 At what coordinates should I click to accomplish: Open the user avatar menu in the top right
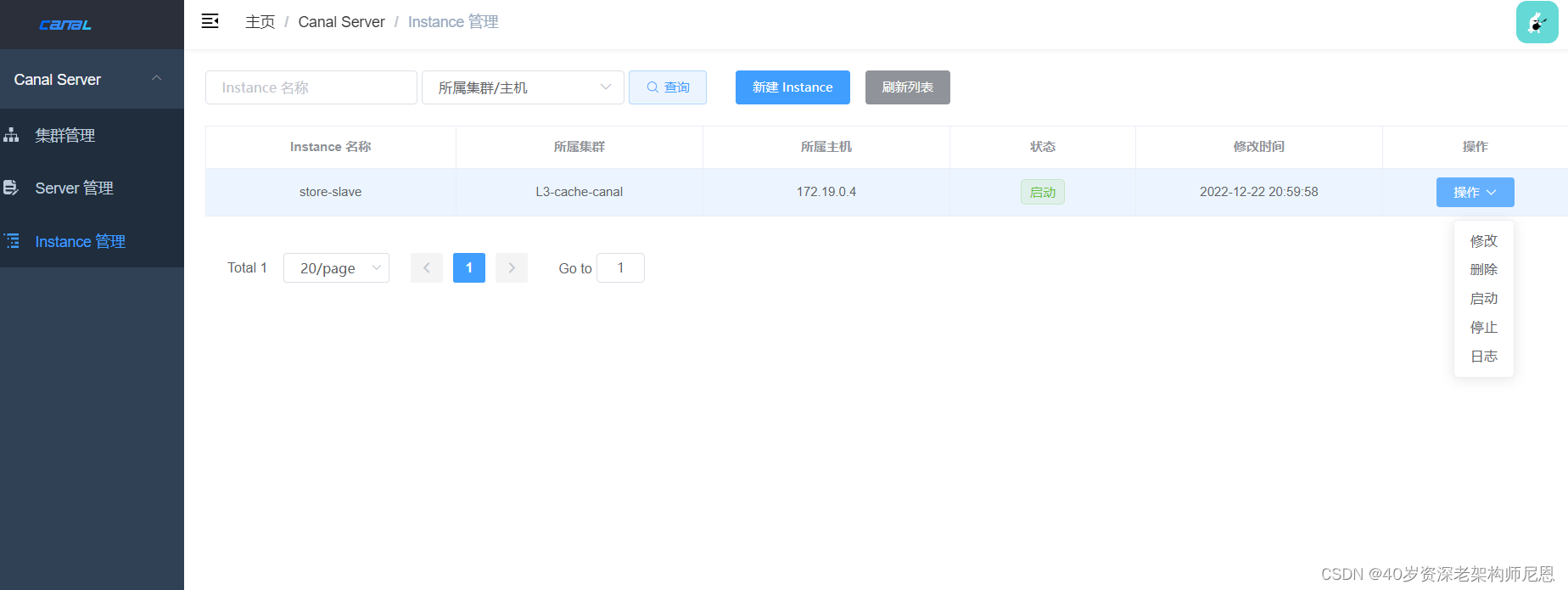(x=1537, y=22)
